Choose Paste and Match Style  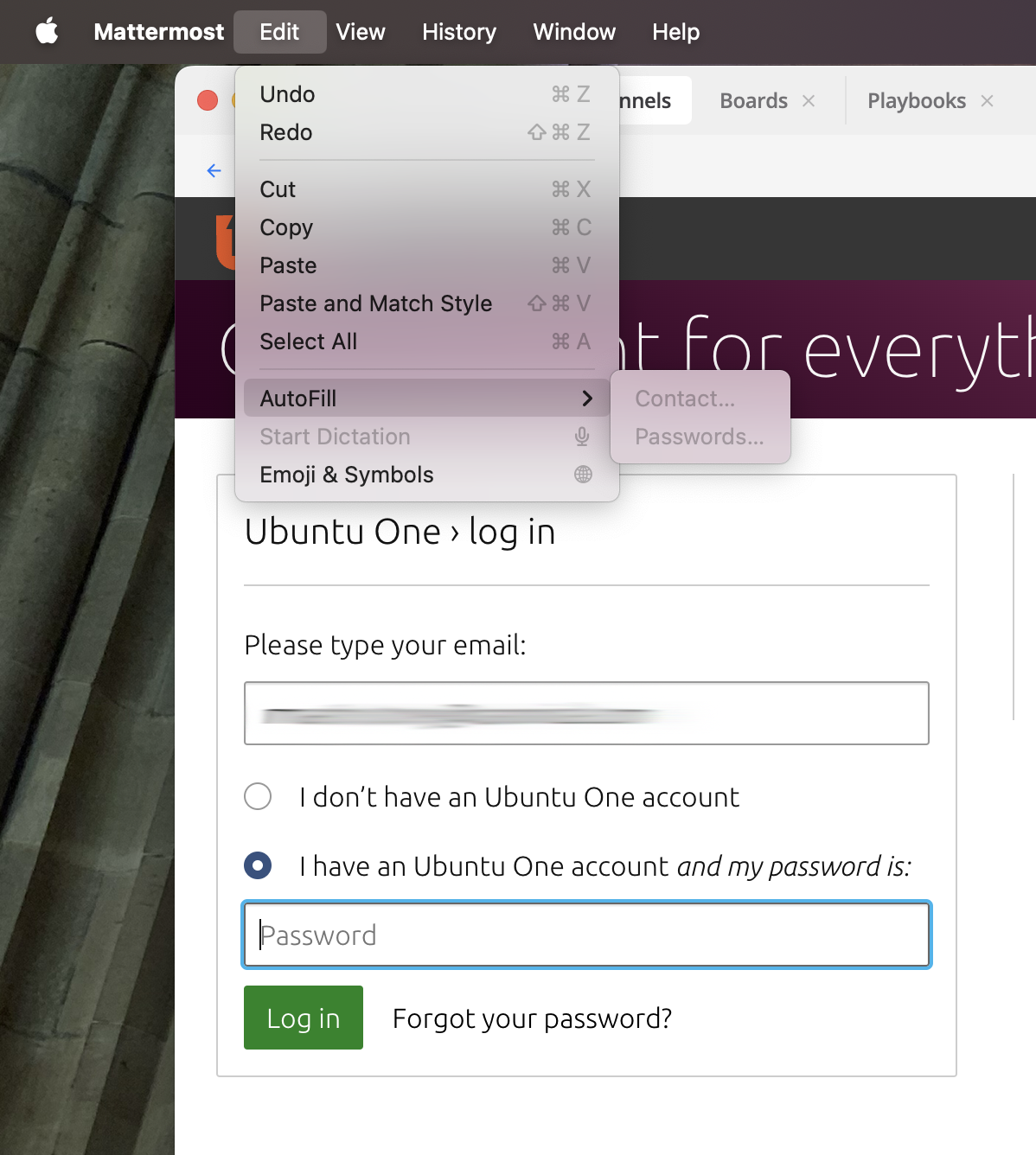376,303
